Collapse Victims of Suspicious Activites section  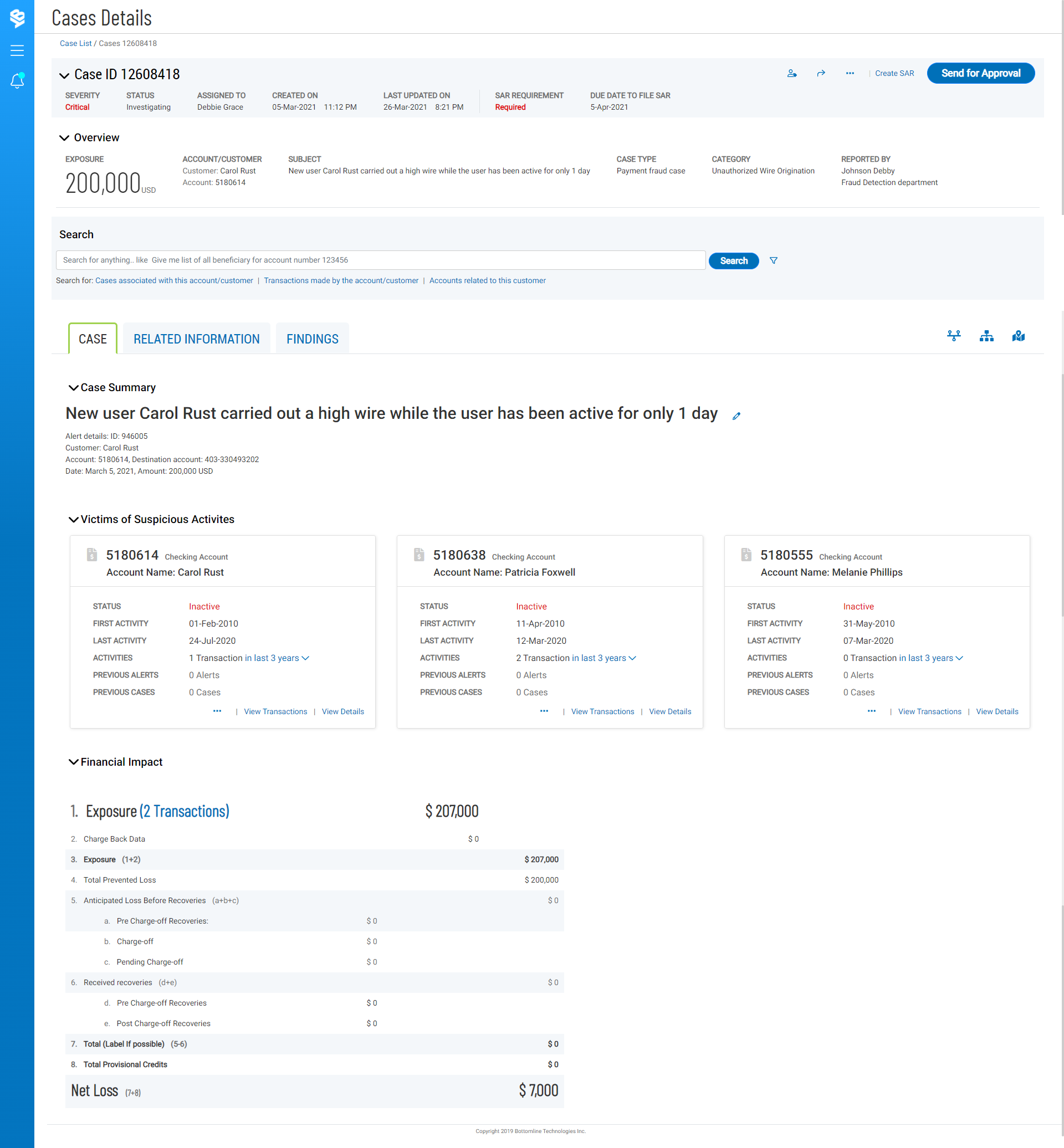coord(73,520)
